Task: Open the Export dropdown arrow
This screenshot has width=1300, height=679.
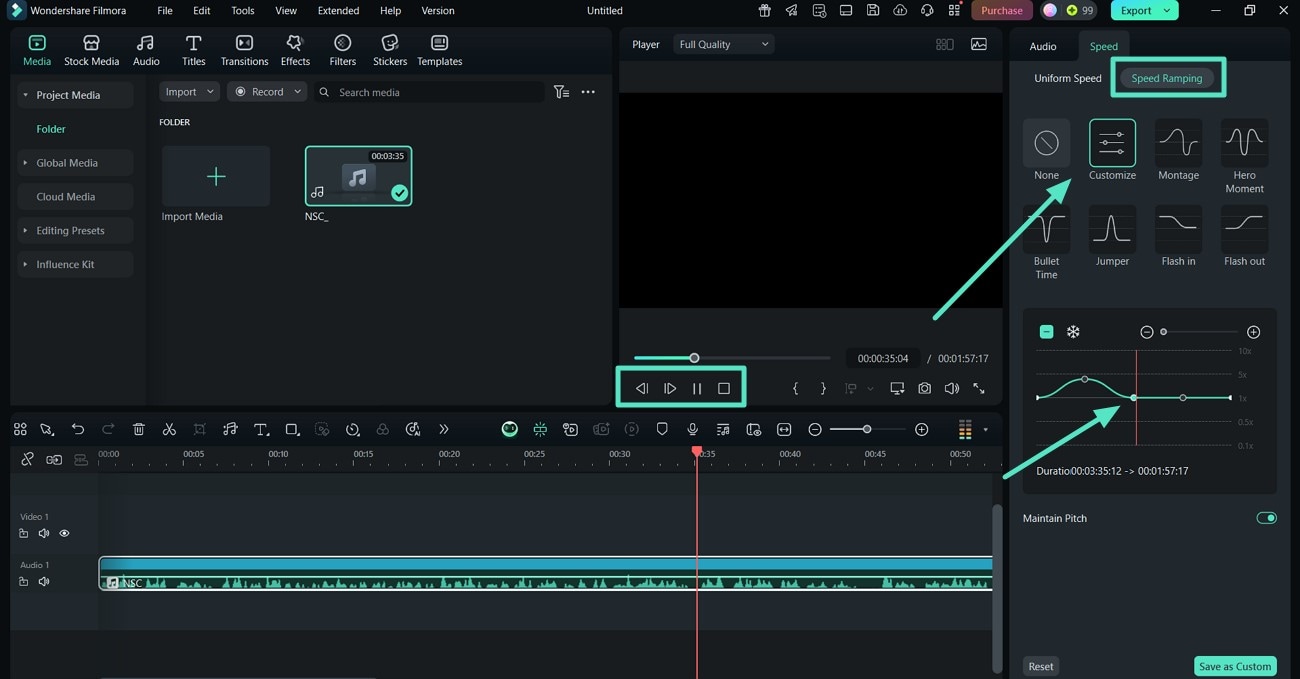Action: click(x=1167, y=10)
